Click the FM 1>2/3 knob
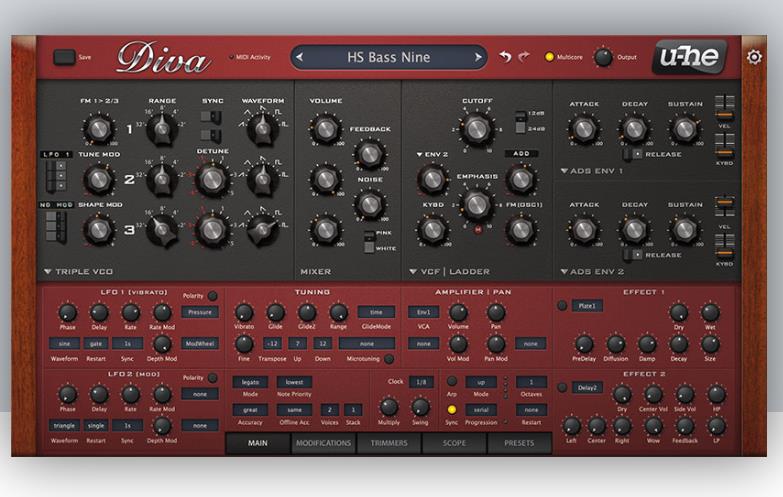 pyautogui.click(x=98, y=128)
